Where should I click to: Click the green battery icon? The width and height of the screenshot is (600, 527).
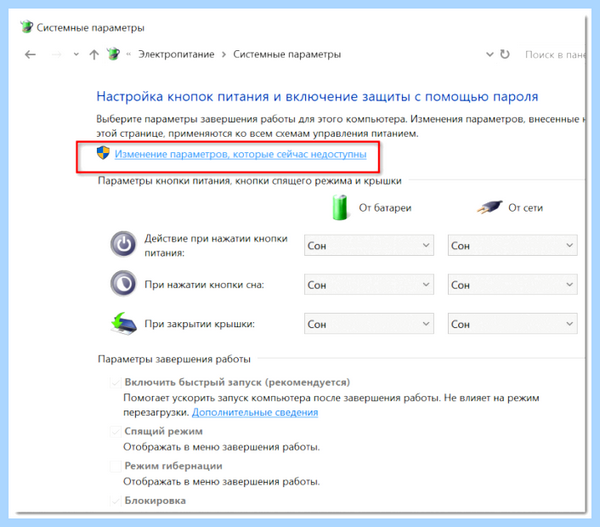(340, 207)
